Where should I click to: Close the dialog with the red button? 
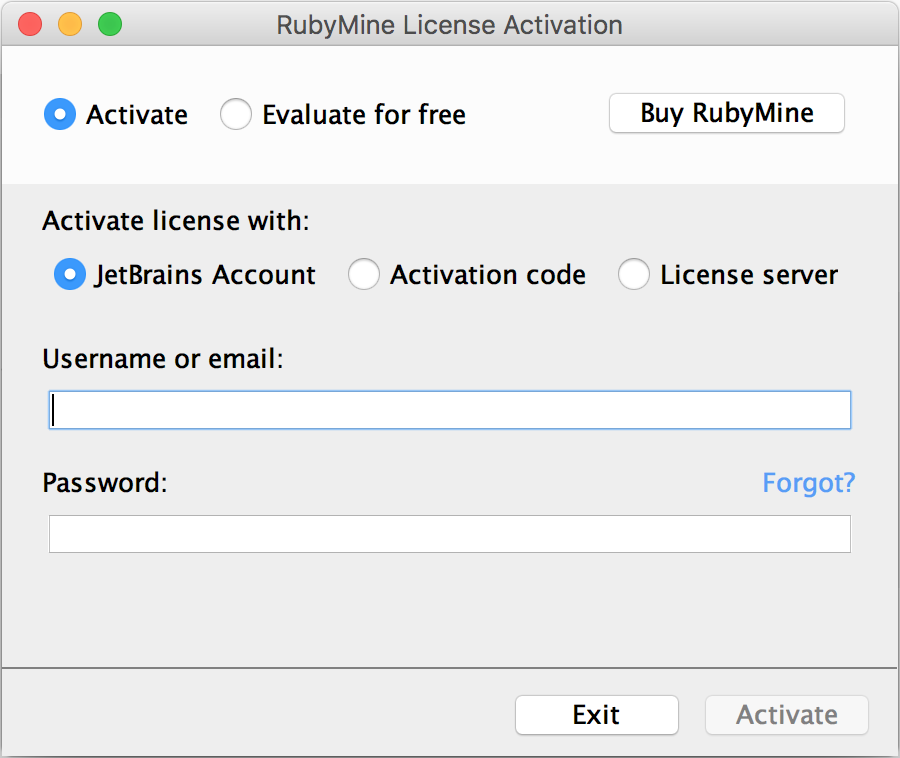click(30, 24)
